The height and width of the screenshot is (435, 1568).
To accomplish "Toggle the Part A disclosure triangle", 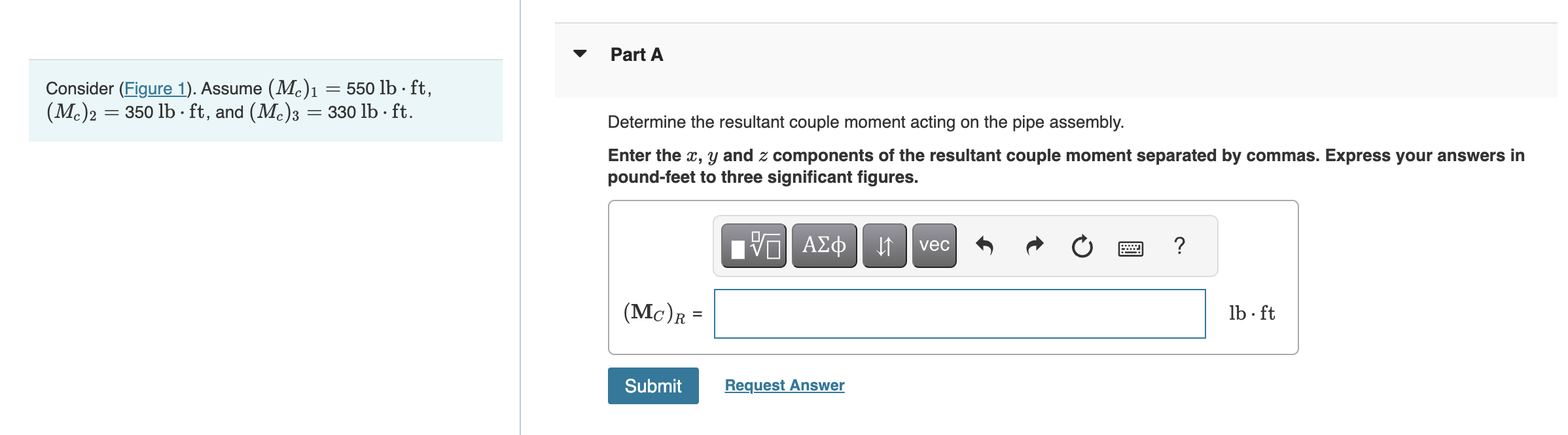I will tap(581, 54).
